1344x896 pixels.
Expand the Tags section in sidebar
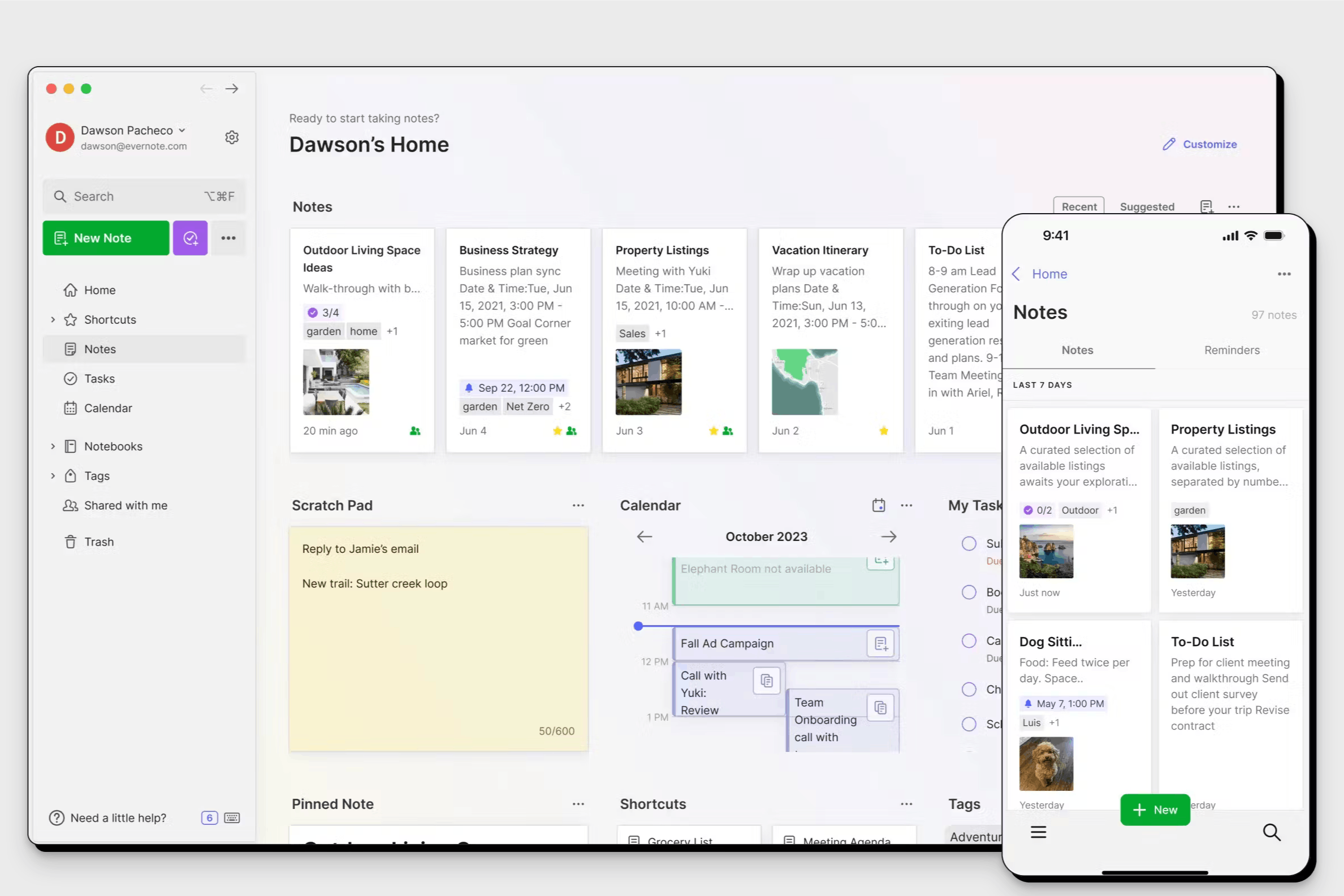pos(53,475)
